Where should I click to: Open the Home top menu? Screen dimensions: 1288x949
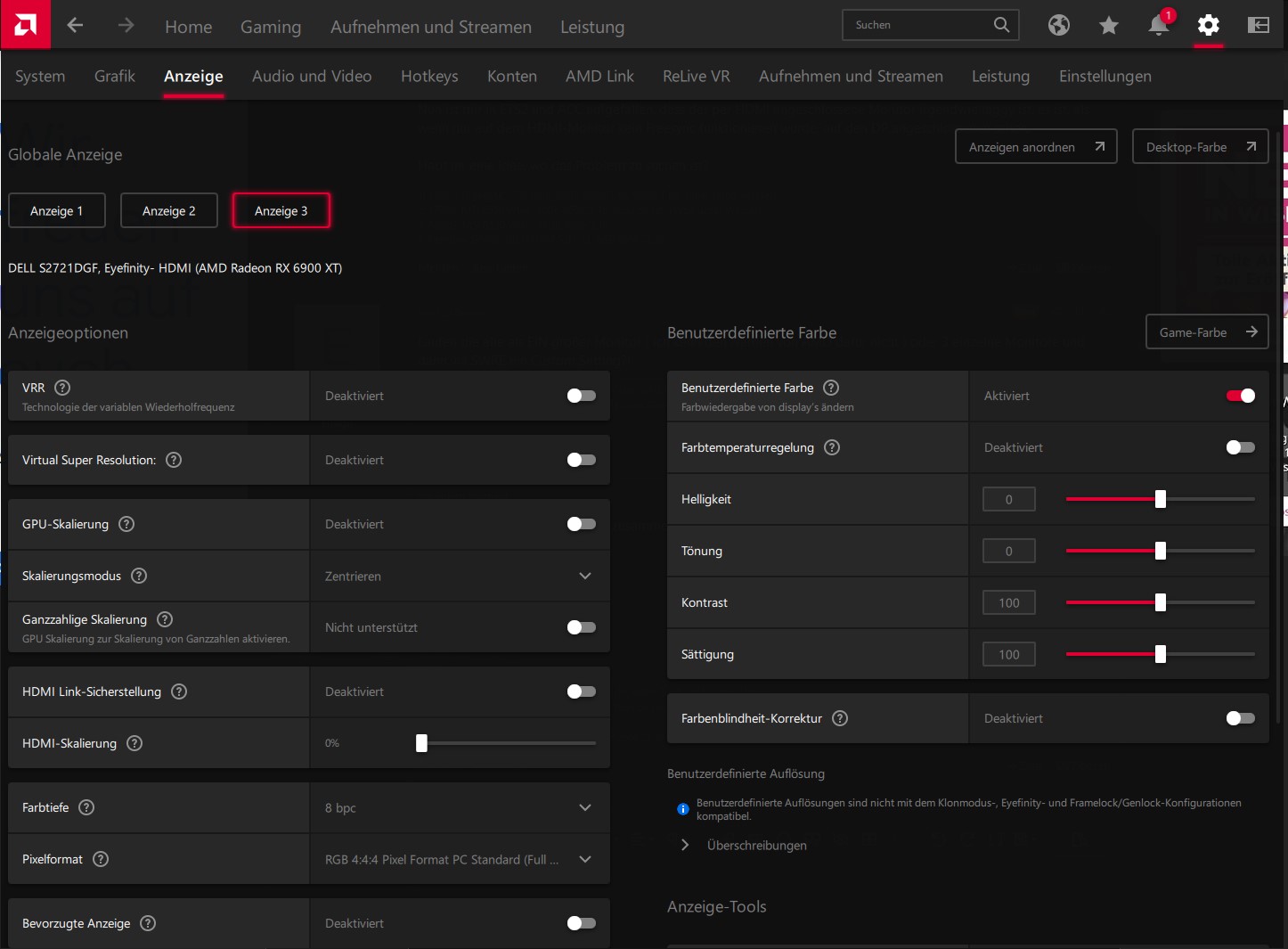189,27
